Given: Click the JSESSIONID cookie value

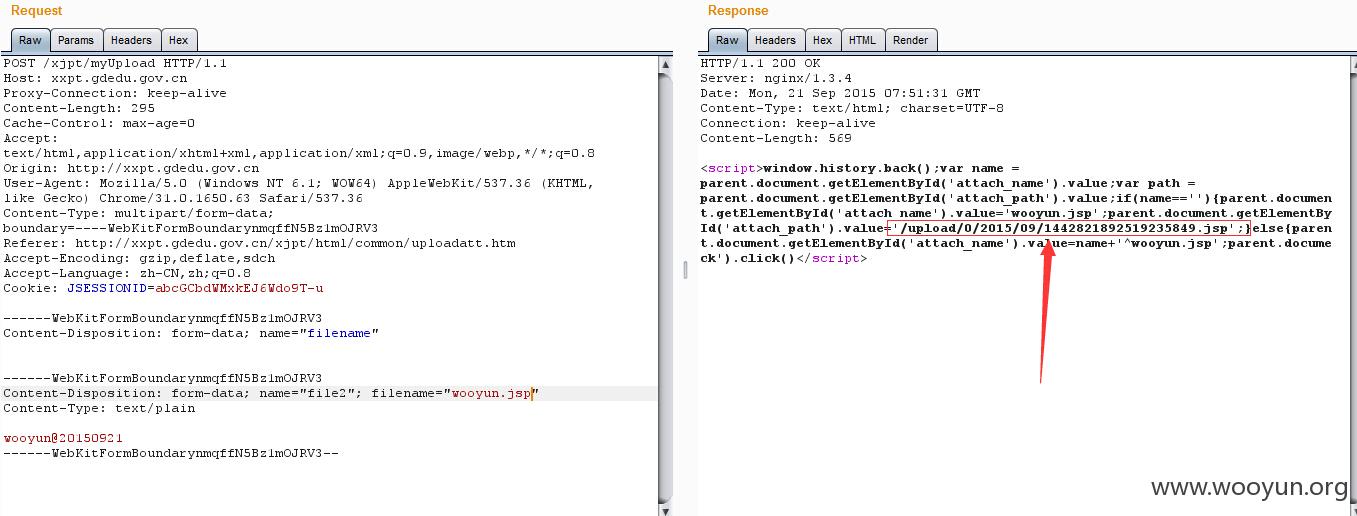Looking at the screenshot, I should [x=239, y=288].
